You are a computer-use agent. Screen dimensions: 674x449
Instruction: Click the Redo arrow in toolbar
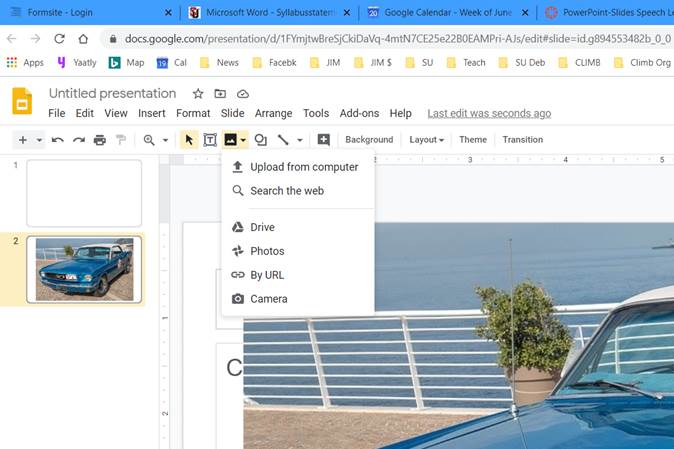(79, 140)
